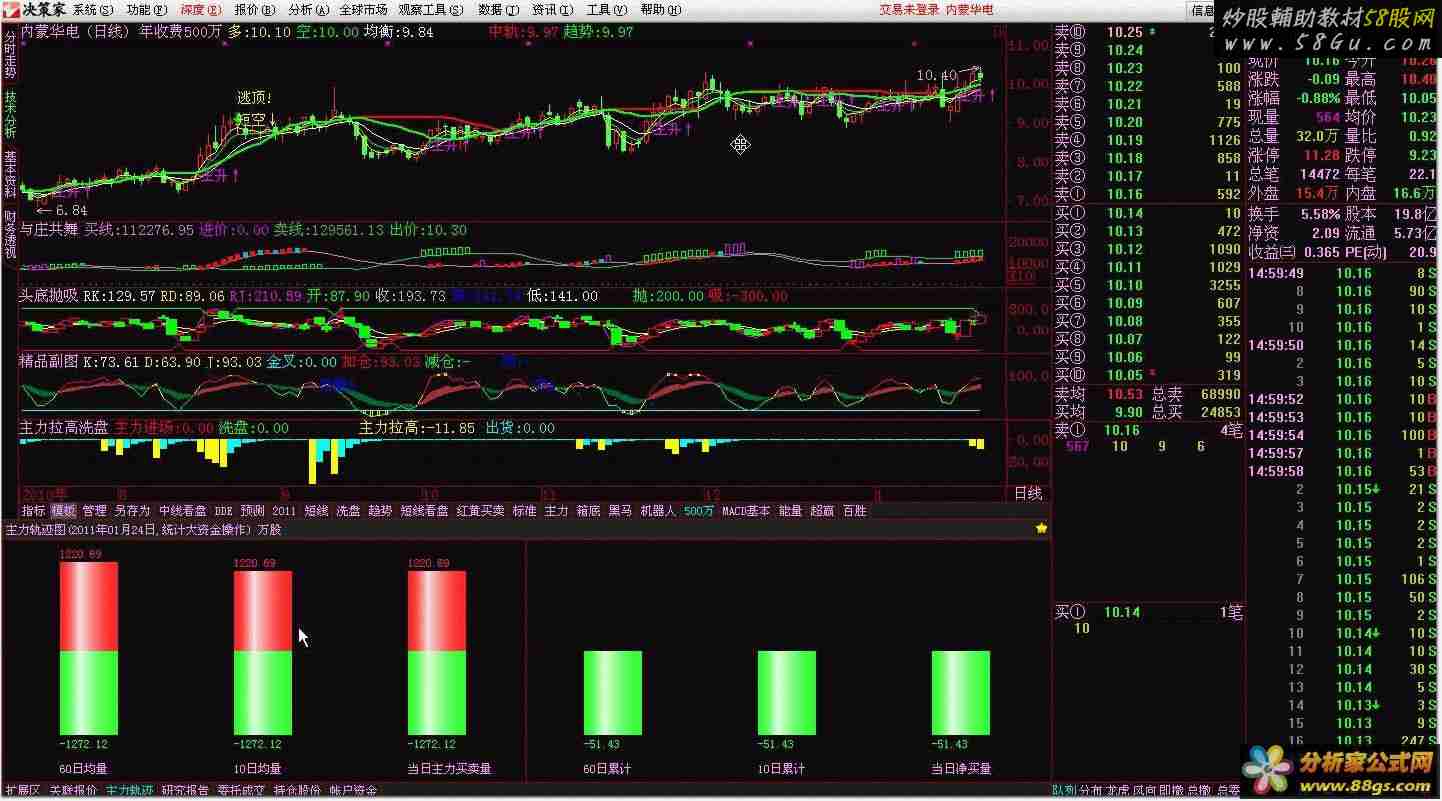
Task: Click the 与庄共舞 indicator title
Action: pos(50,230)
